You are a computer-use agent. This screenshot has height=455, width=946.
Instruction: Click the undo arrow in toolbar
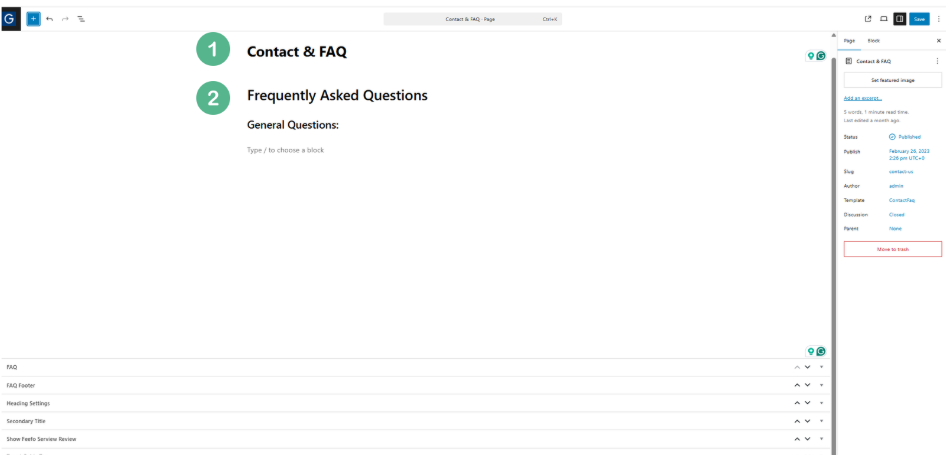point(49,19)
